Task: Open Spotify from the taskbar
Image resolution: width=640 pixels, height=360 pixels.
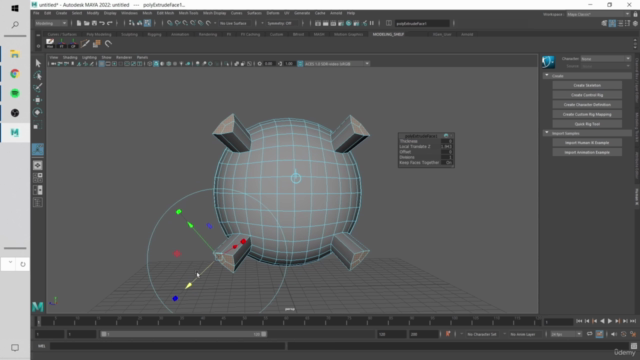Action: pyautogui.click(x=15, y=93)
